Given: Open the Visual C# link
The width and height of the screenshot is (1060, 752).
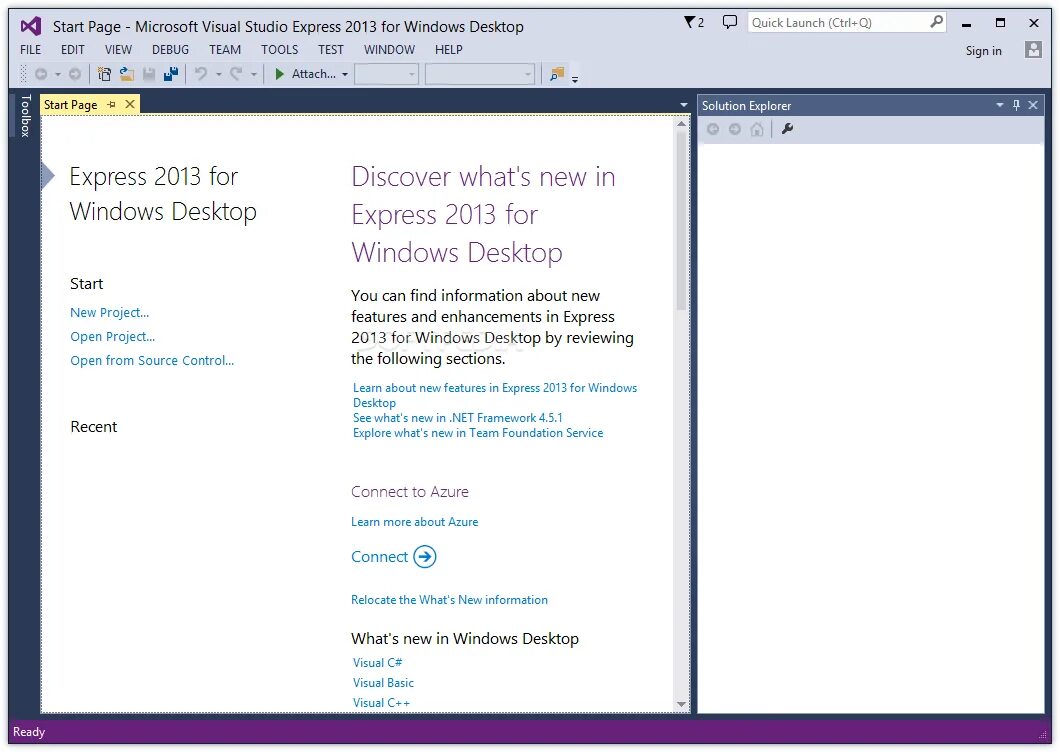Looking at the screenshot, I should pos(377,663).
